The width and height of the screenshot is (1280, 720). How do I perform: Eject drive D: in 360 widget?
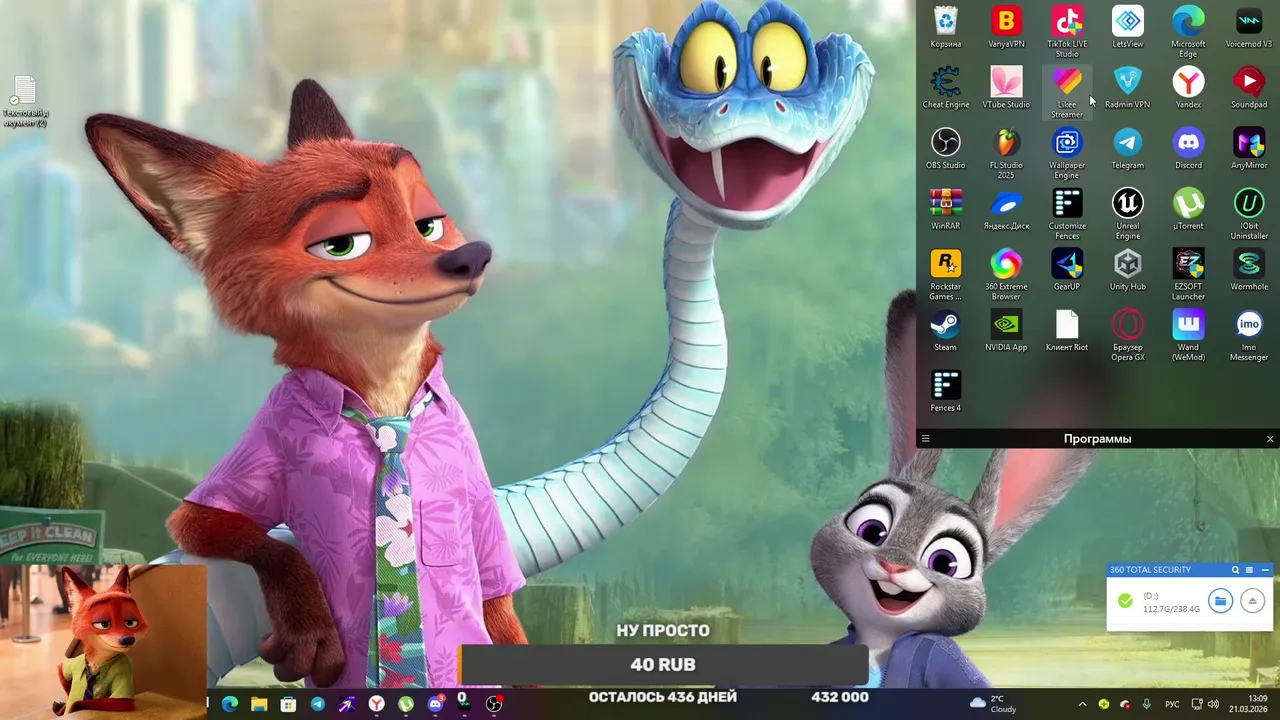[1252, 601]
